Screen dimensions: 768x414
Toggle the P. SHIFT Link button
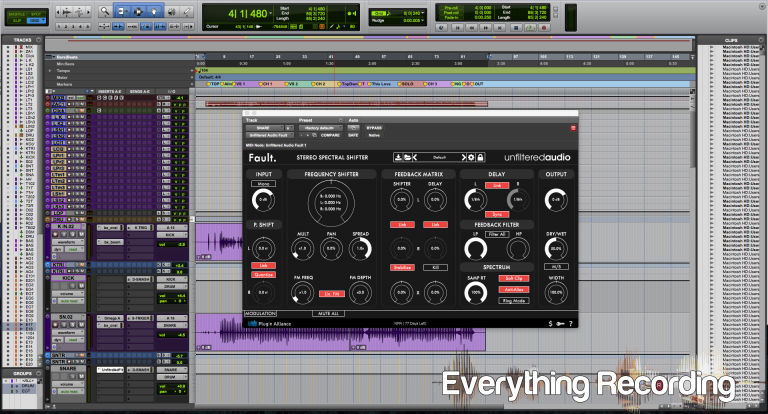point(264,266)
